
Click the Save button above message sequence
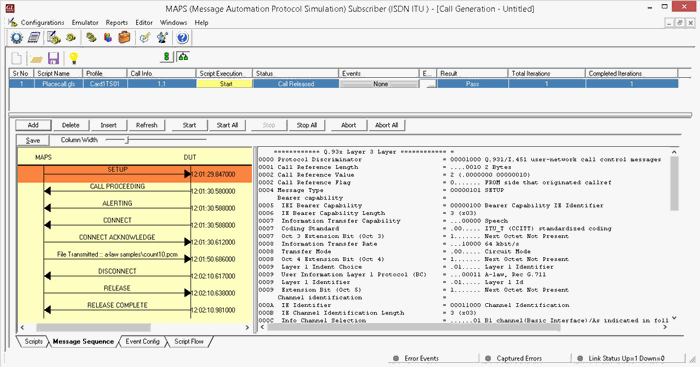point(33,140)
